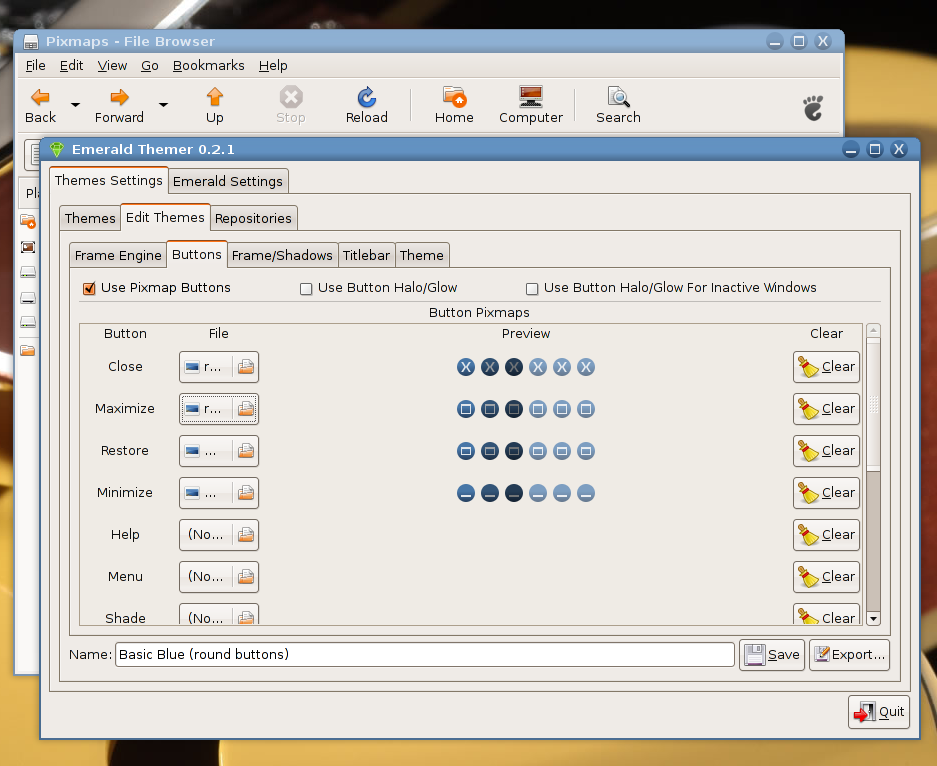The width and height of the screenshot is (937, 766).
Task: Open the Menu pixmap file chooser field
Action: click(219, 577)
